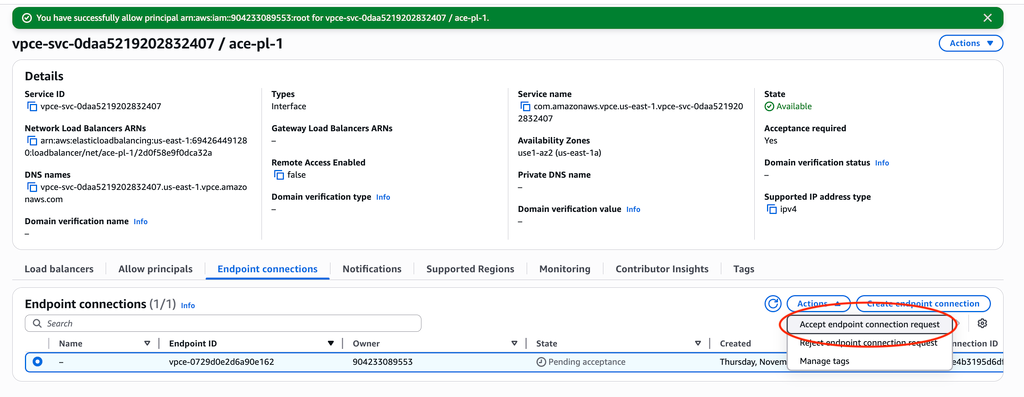Open table preferences gear icon
The height and width of the screenshot is (397, 1024).
click(982, 323)
